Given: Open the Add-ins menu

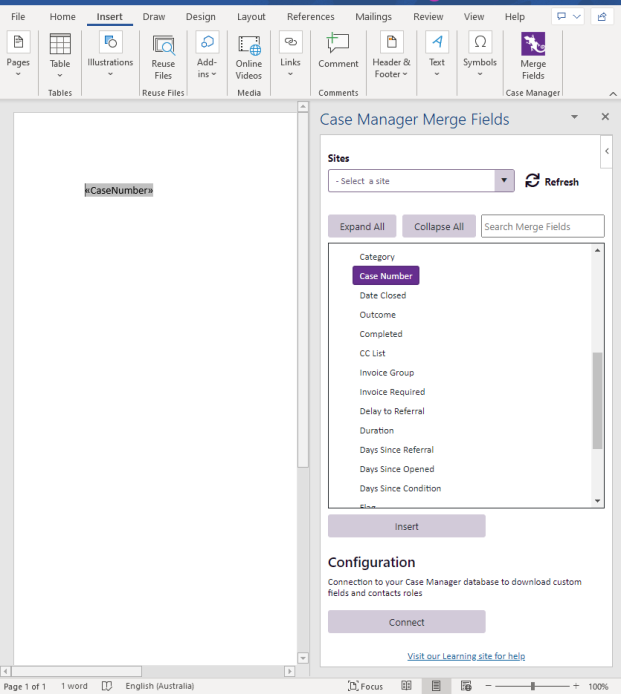Looking at the screenshot, I should 207,54.
